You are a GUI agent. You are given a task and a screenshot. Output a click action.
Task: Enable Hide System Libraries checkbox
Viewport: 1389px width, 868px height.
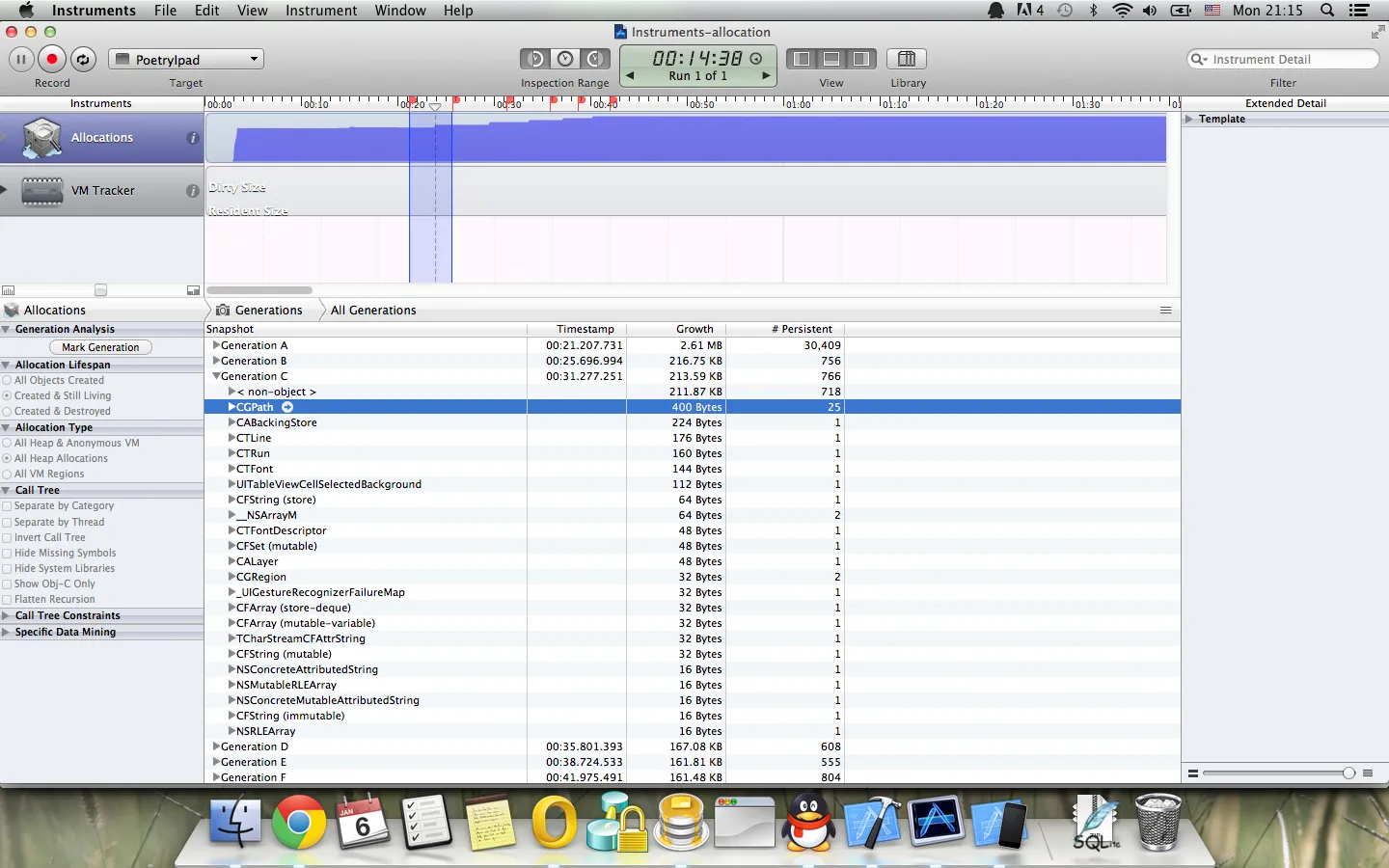point(7,569)
